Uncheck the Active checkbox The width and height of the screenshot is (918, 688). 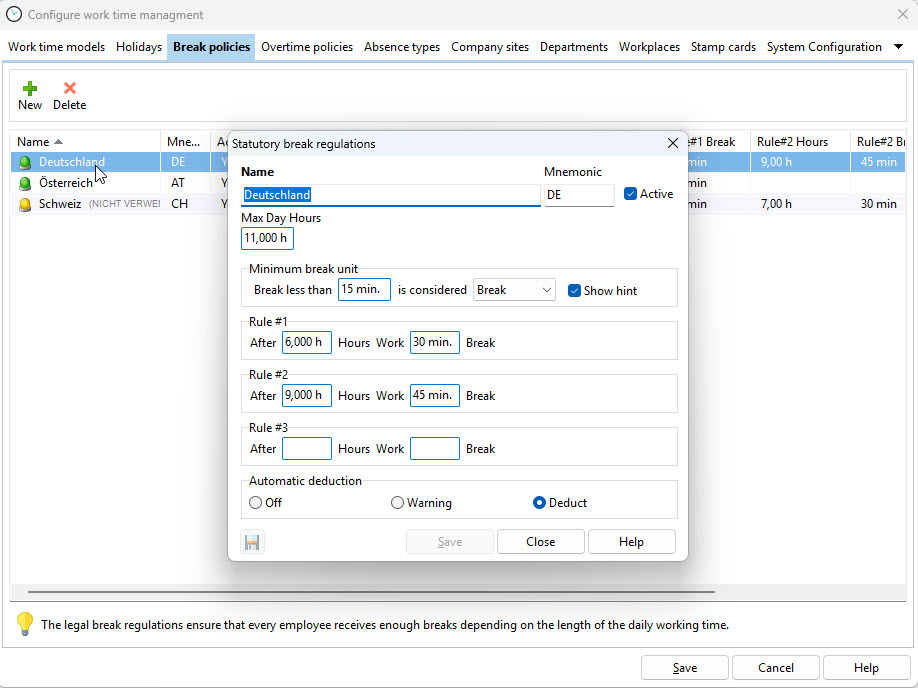tap(630, 194)
